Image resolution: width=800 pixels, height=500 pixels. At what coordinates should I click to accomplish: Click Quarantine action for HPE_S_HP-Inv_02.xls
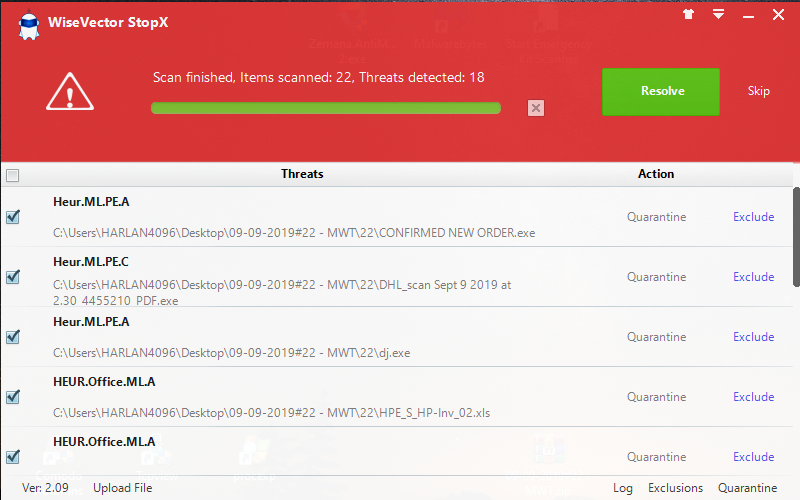tap(657, 397)
